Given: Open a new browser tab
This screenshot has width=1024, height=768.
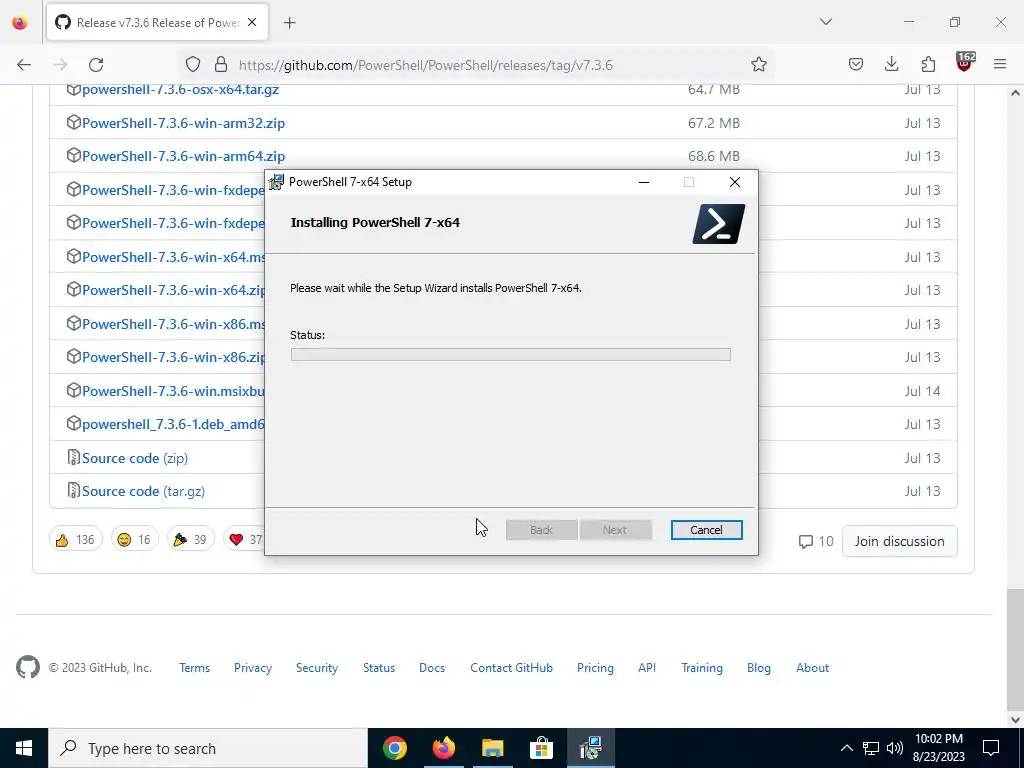Looking at the screenshot, I should click(x=290, y=23).
